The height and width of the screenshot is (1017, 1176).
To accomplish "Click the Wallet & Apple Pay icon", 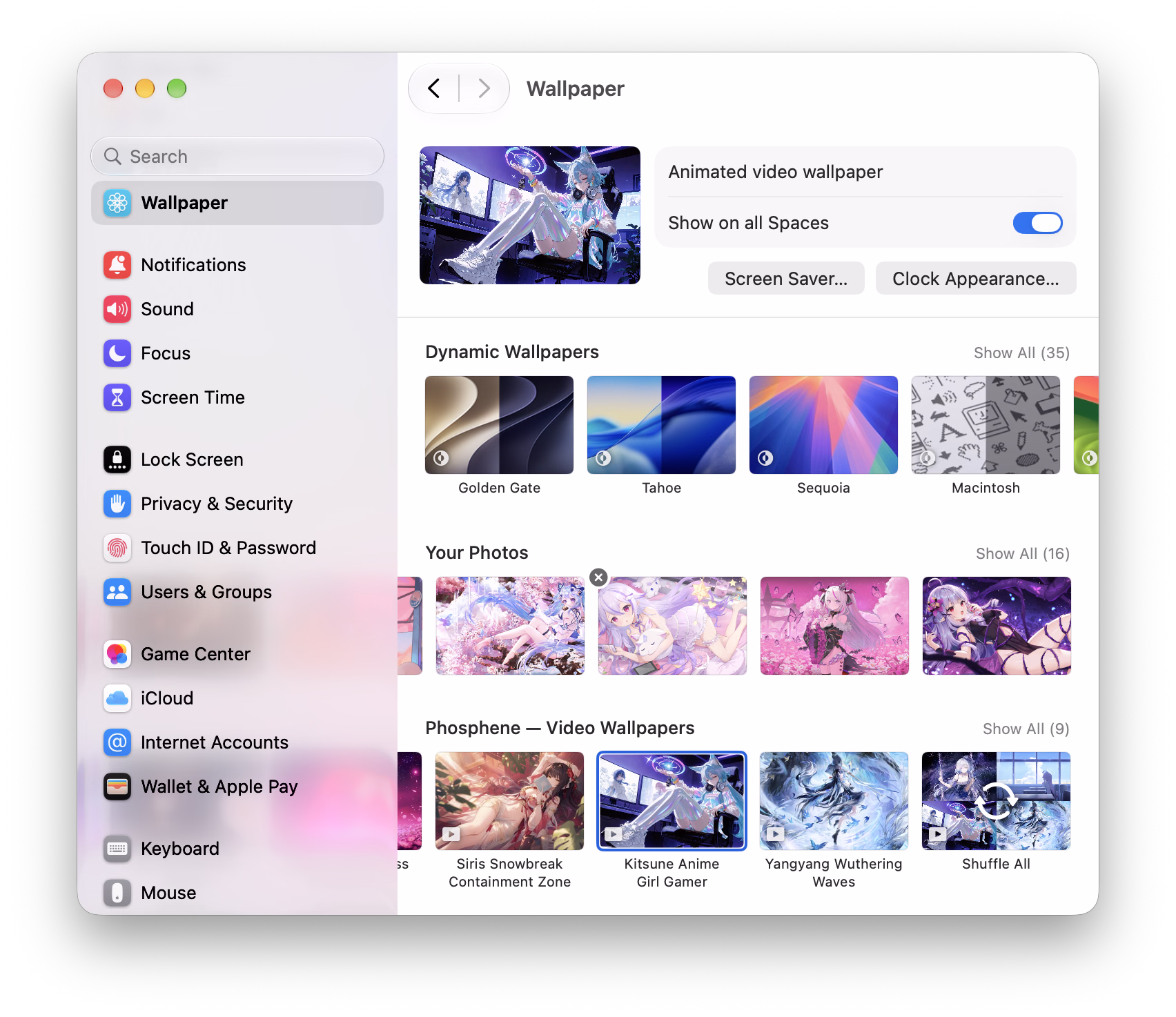I will tap(117, 787).
